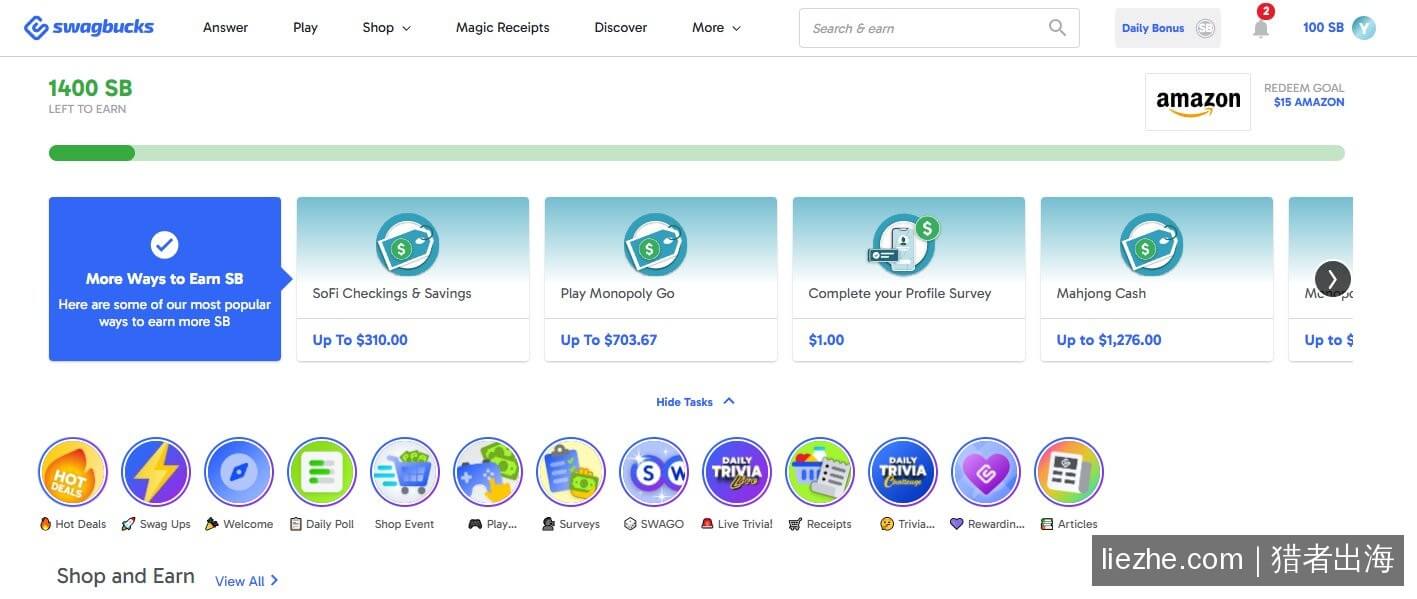Open the Magic Receipts menu item
Viewport: 1417px width, 599px height.
tap(502, 28)
